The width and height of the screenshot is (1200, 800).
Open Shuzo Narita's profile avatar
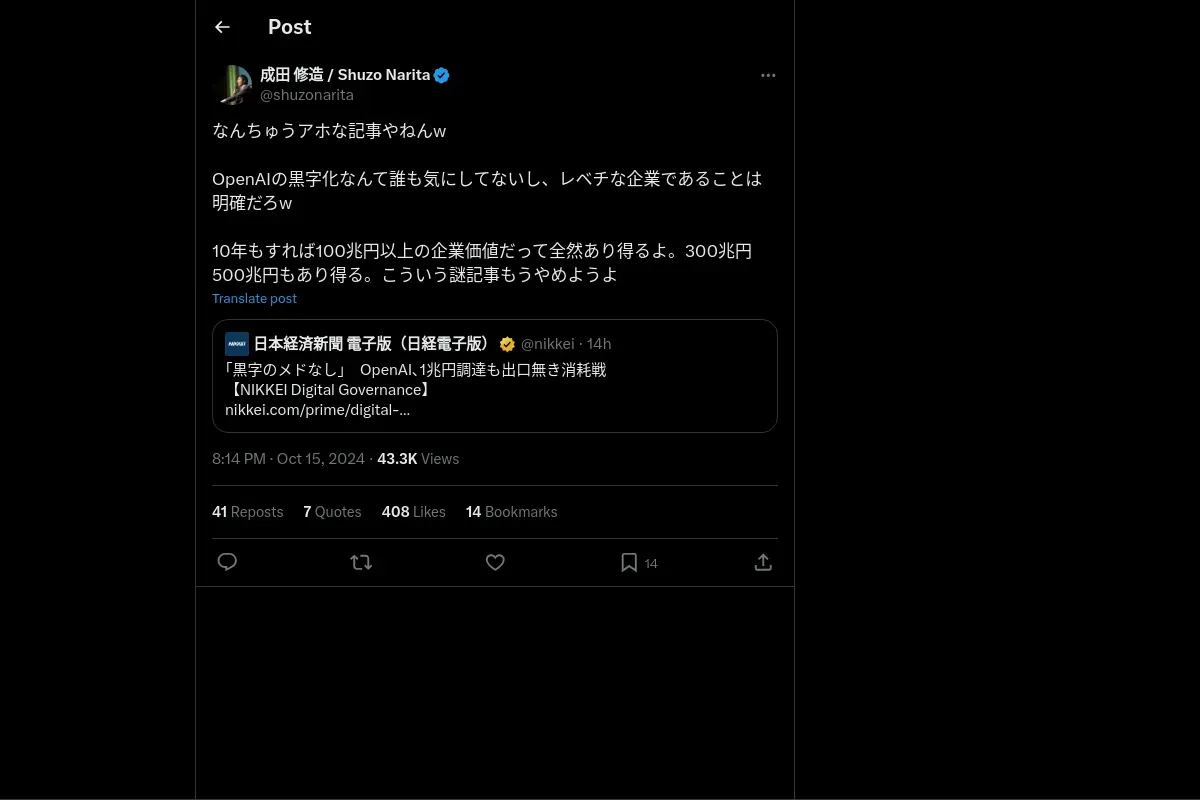[232, 85]
